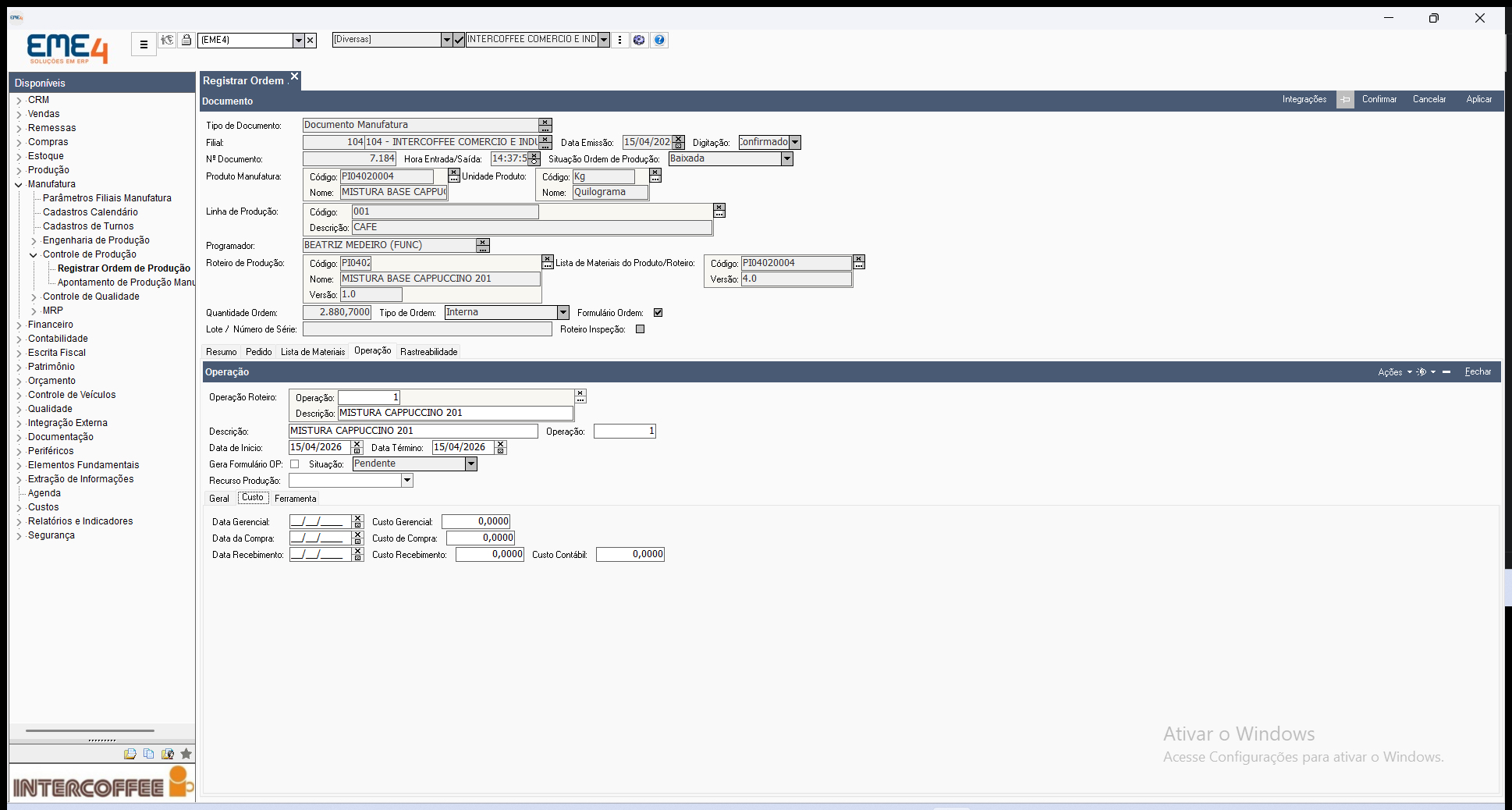Open the gear settings icon in toolbar

639,40
